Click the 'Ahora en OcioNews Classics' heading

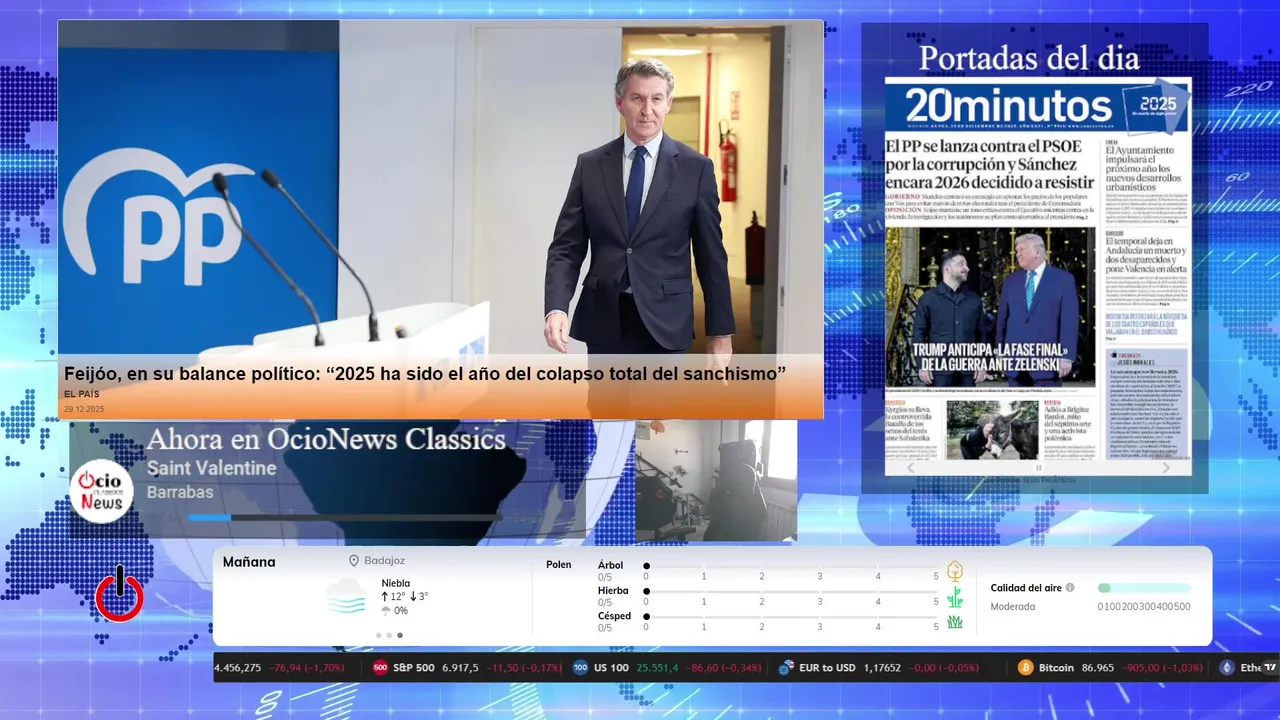coord(326,439)
